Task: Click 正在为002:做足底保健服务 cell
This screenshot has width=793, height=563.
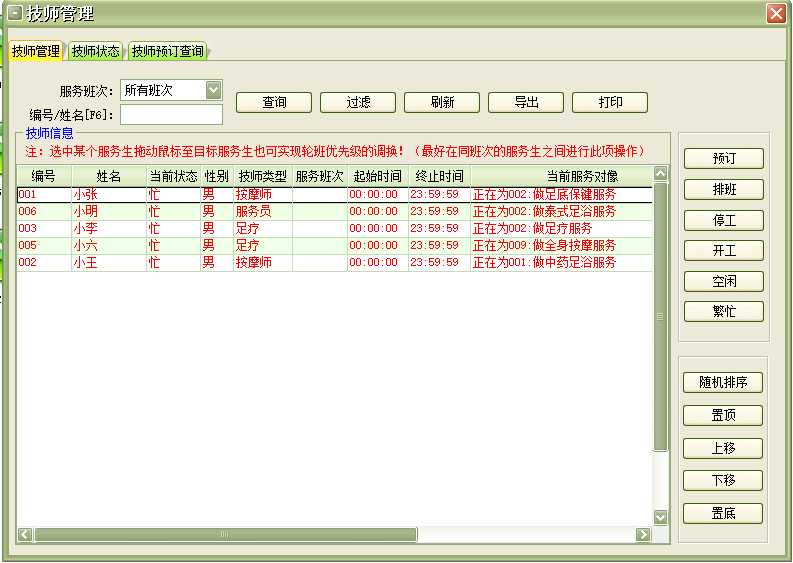Action: pyautogui.click(x=561, y=195)
